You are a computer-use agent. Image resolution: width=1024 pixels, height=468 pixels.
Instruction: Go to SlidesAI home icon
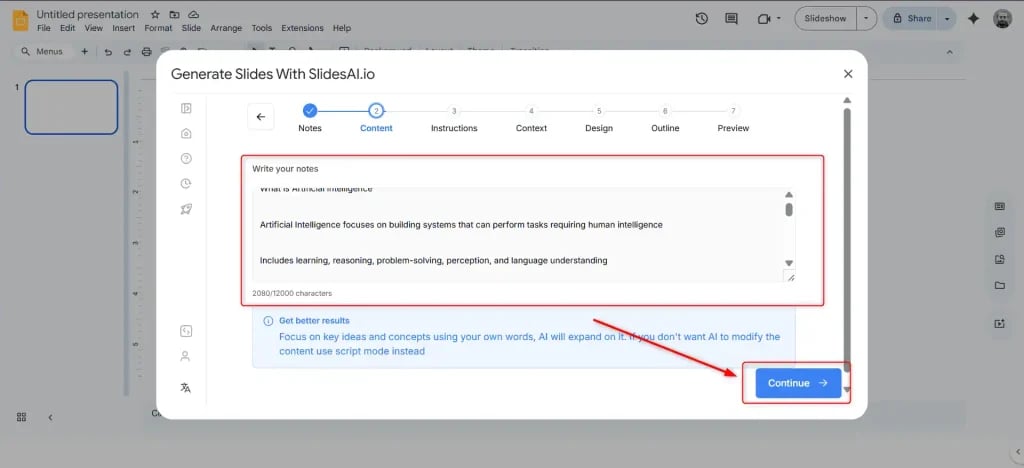point(186,133)
